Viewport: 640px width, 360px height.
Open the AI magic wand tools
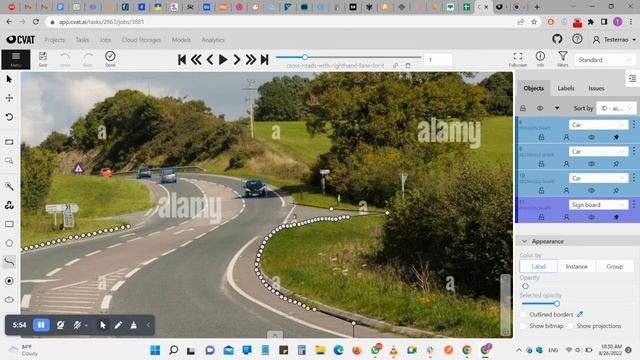[9, 187]
